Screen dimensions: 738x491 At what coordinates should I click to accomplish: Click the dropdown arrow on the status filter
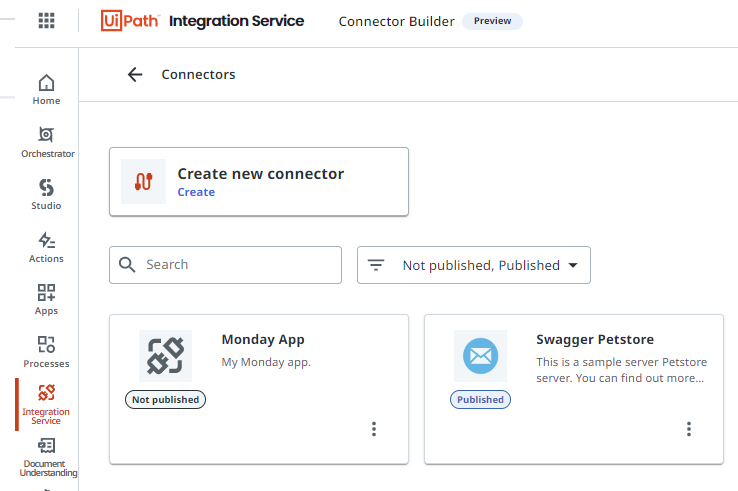tap(573, 266)
